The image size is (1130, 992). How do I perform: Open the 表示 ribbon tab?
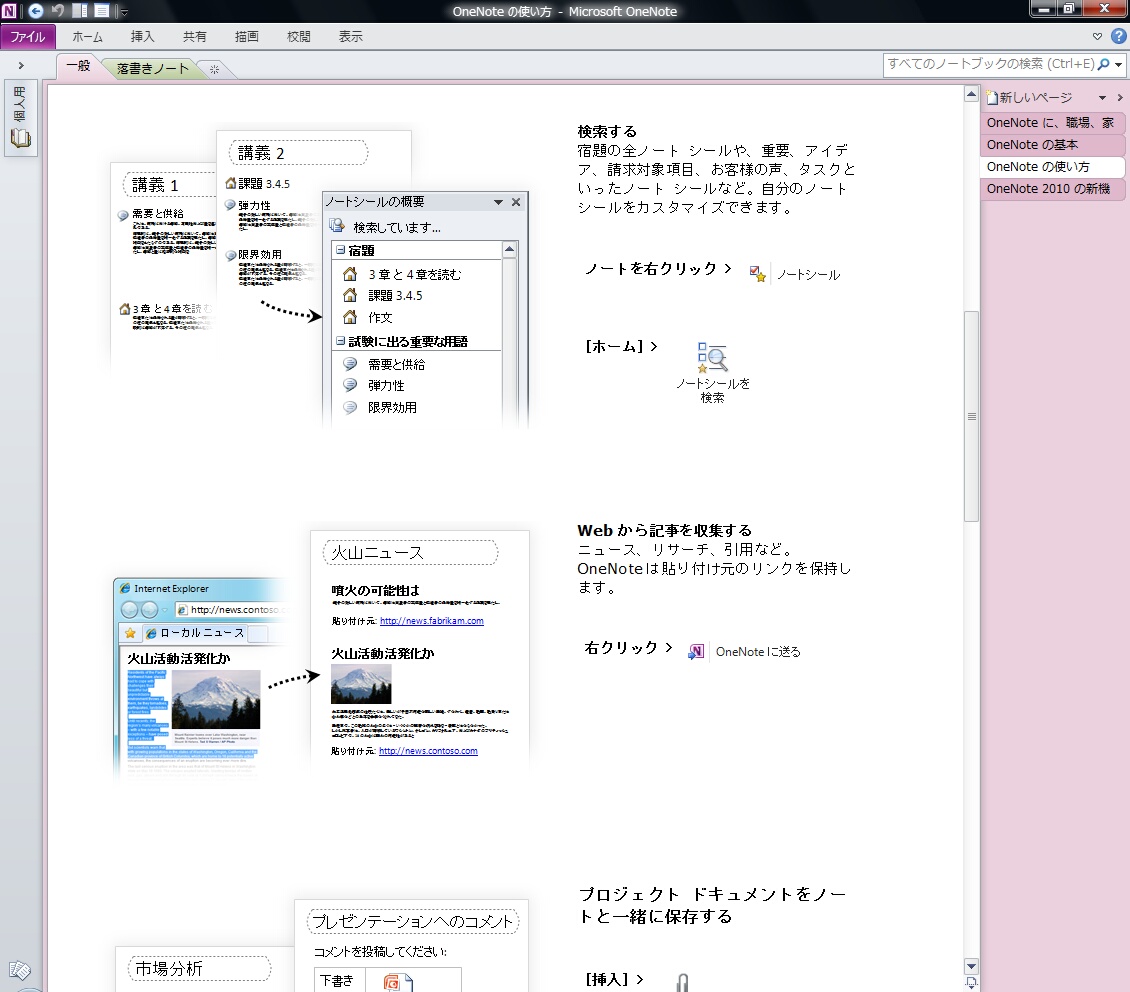click(x=351, y=37)
